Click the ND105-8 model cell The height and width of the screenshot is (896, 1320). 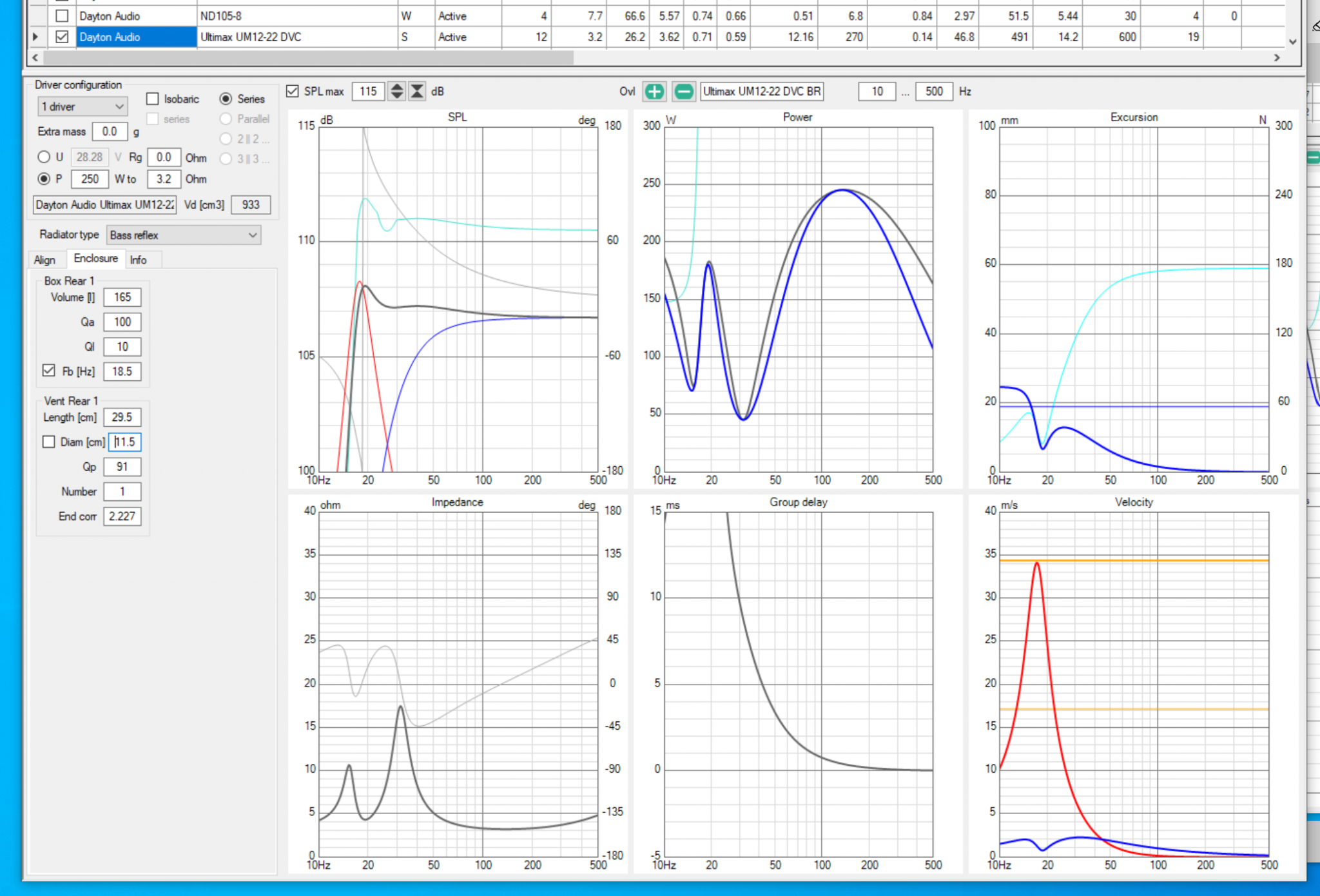297,15
